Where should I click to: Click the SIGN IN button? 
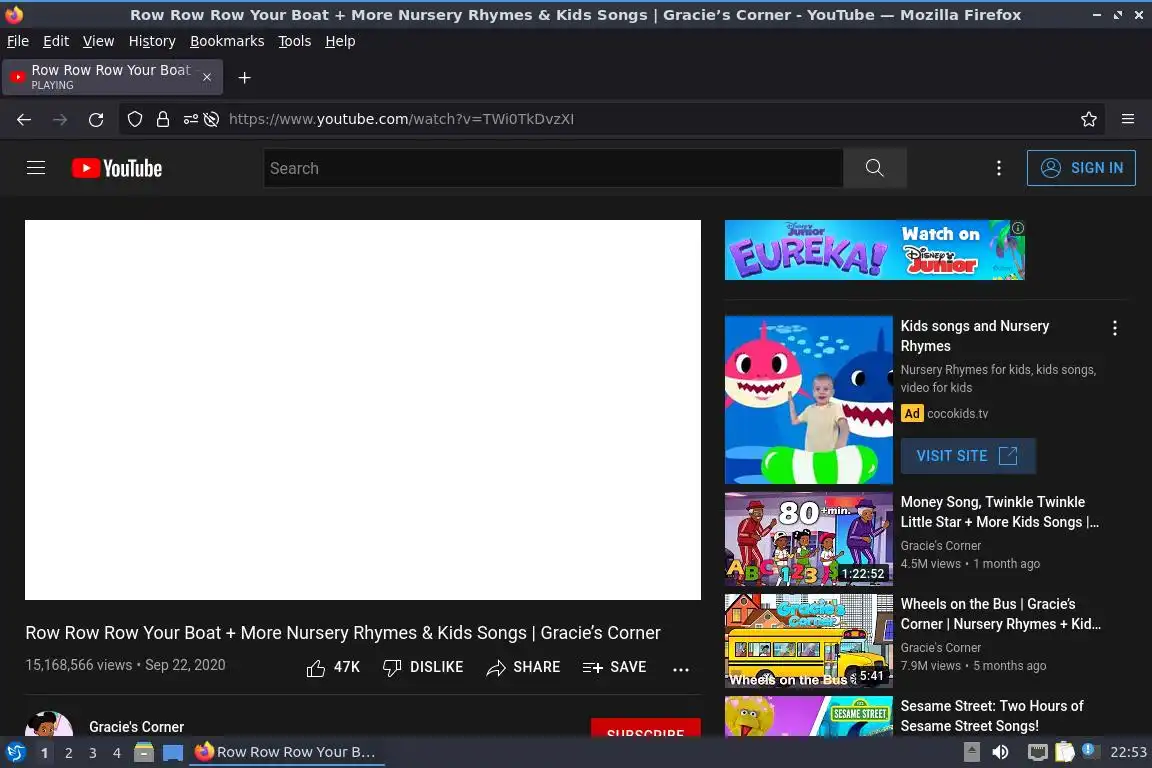click(1081, 168)
